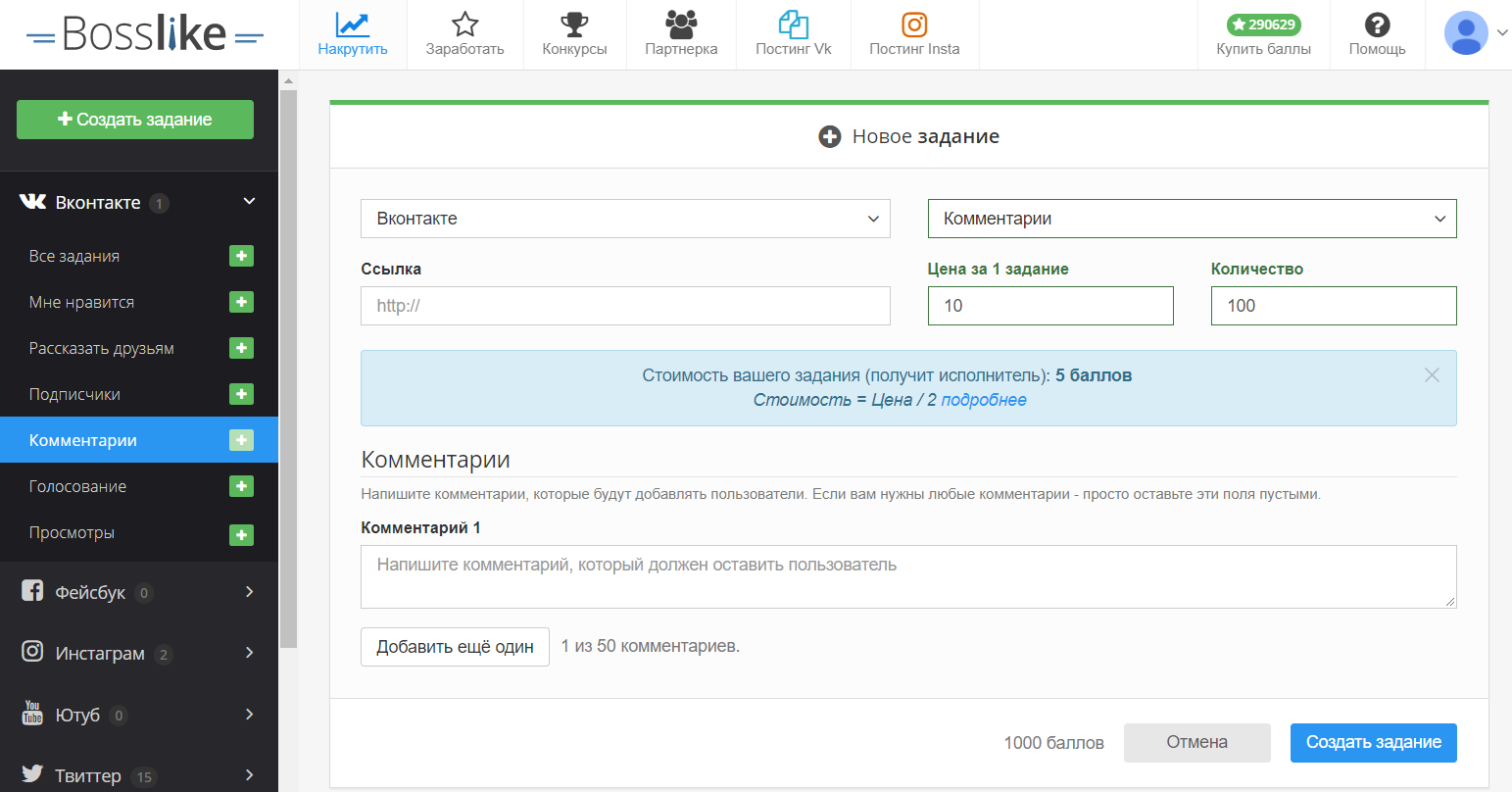Select Подписчики in sidebar

coord(74,394)
